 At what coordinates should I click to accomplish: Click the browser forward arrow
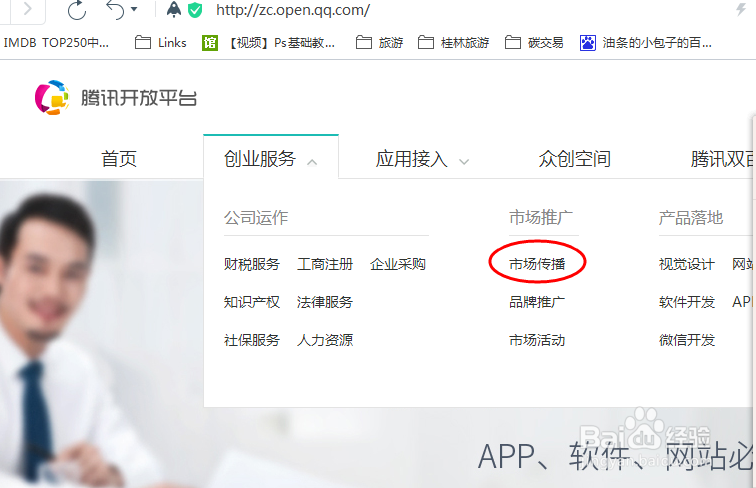[27, 9]
